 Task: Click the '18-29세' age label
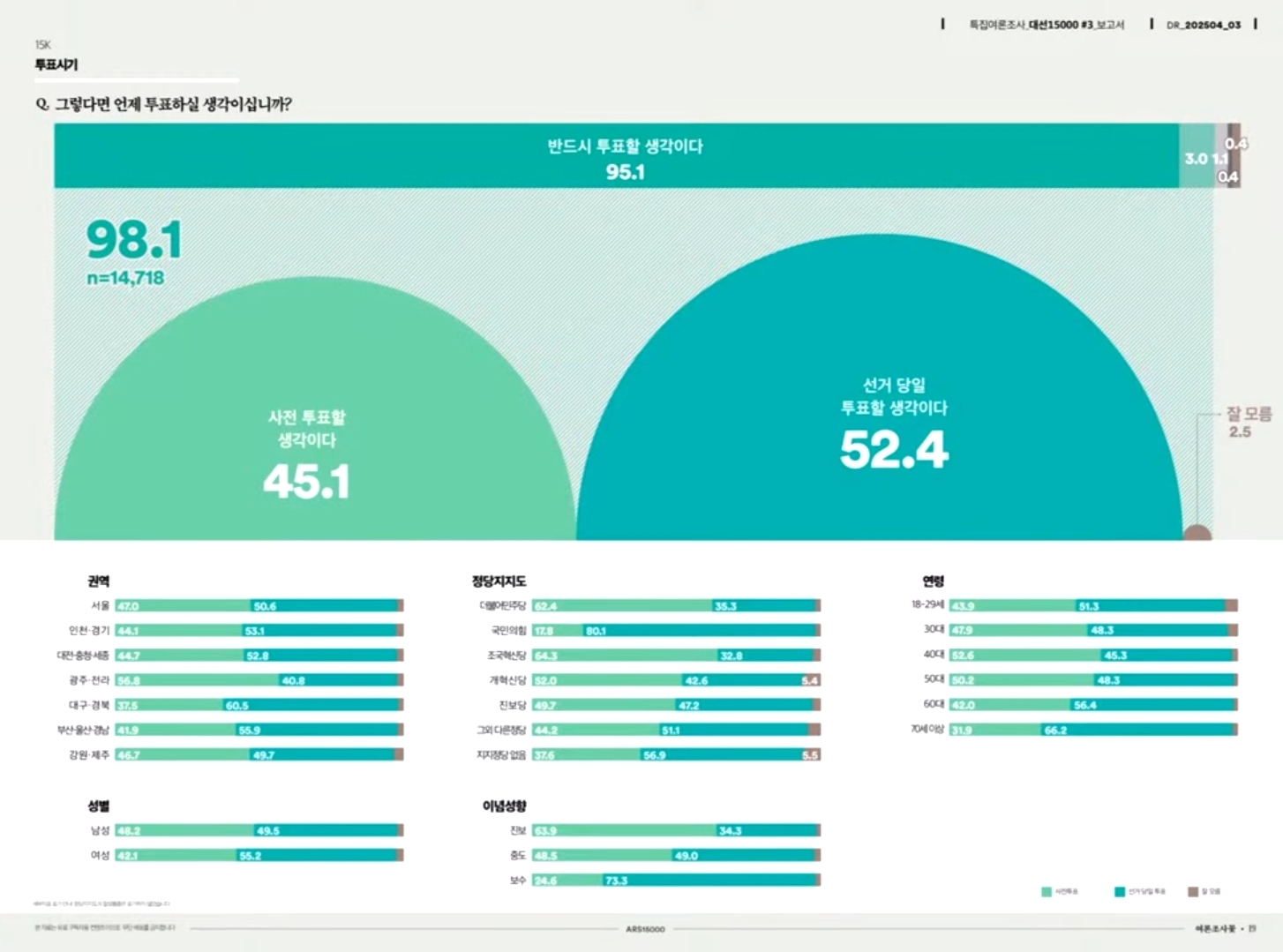(928, 605)
